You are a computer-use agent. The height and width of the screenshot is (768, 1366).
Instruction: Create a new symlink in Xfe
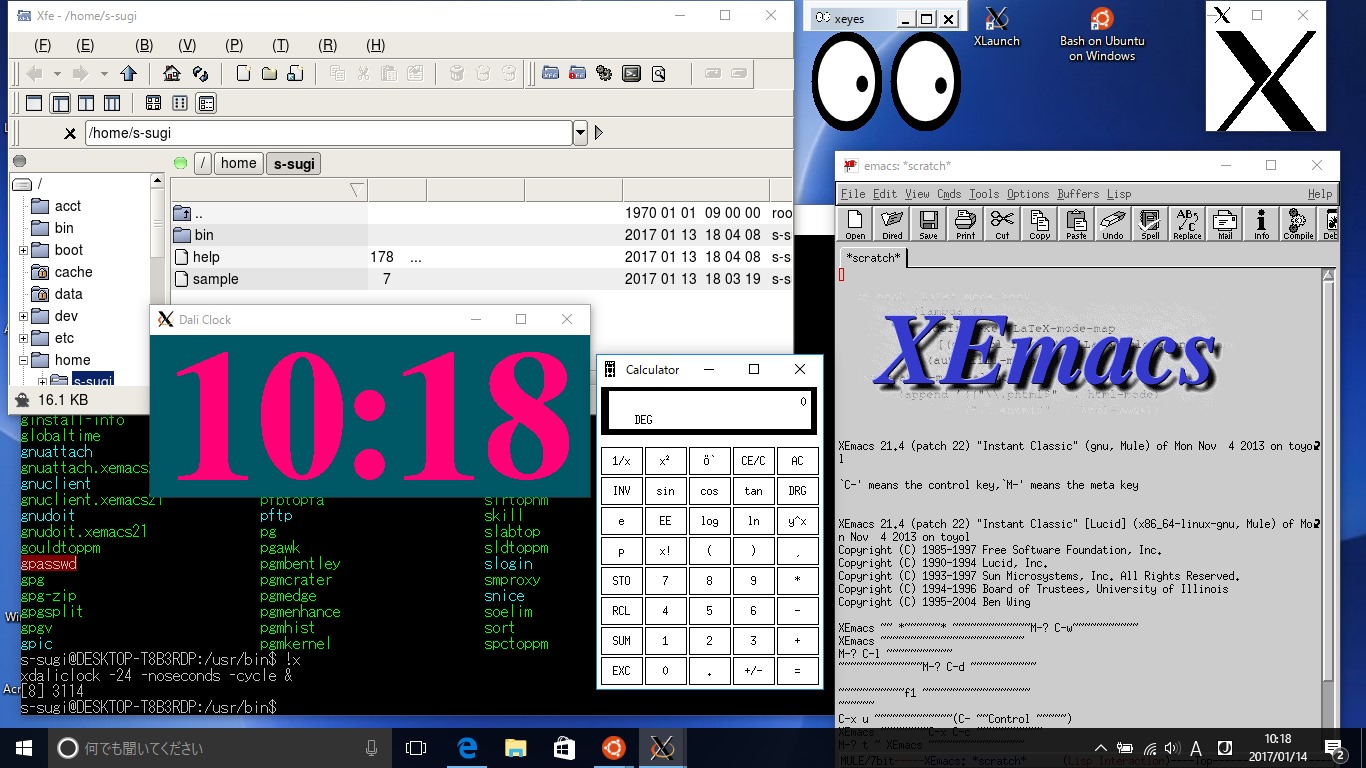pos(295,73)
